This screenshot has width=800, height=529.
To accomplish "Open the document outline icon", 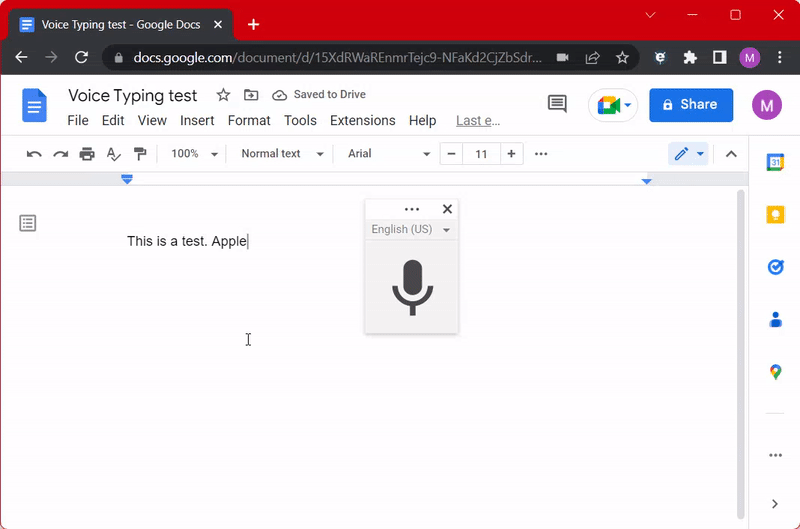I will tap(28, 223).
